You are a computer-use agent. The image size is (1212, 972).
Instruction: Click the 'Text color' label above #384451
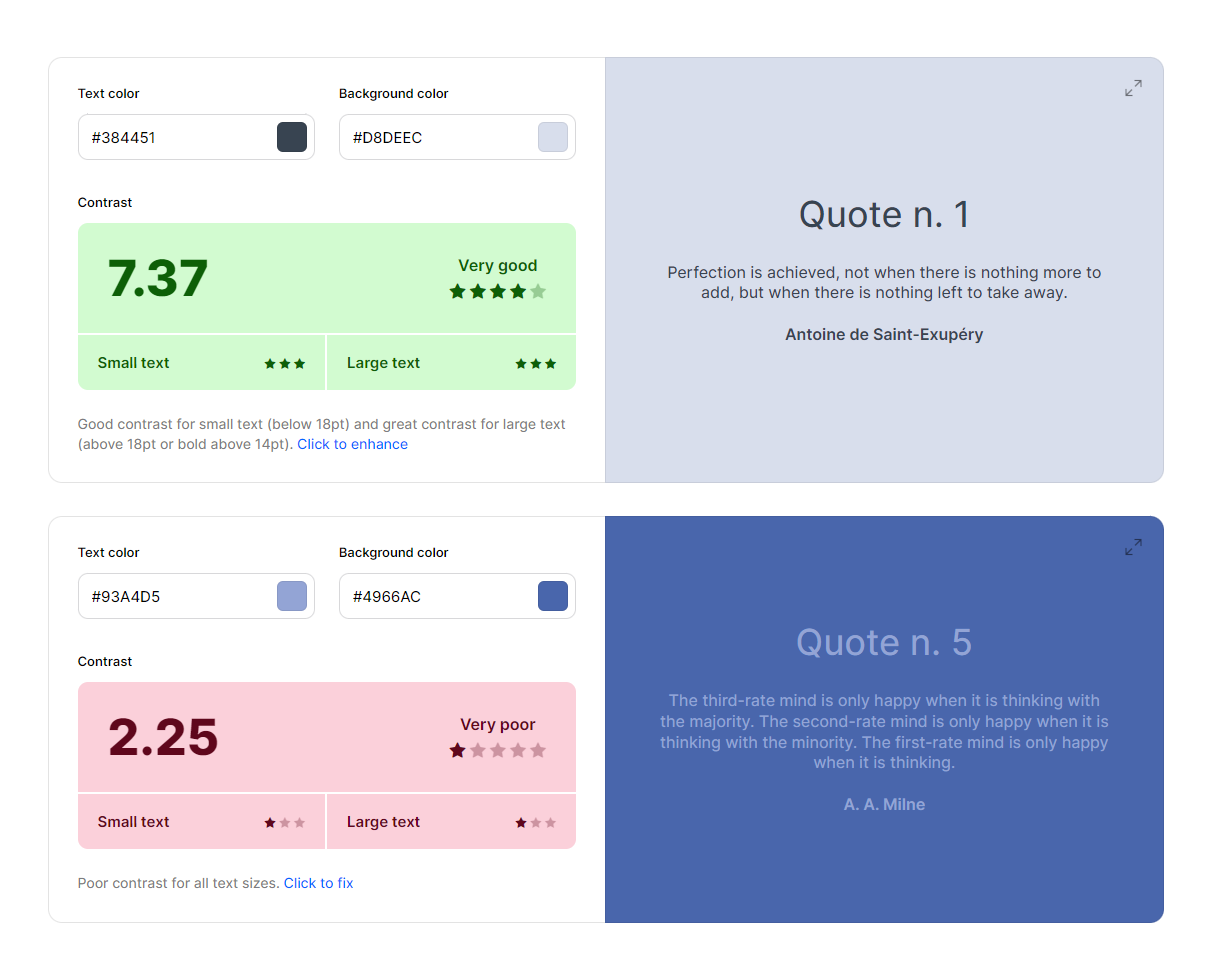pyautogui.click(x=109, y=93)
